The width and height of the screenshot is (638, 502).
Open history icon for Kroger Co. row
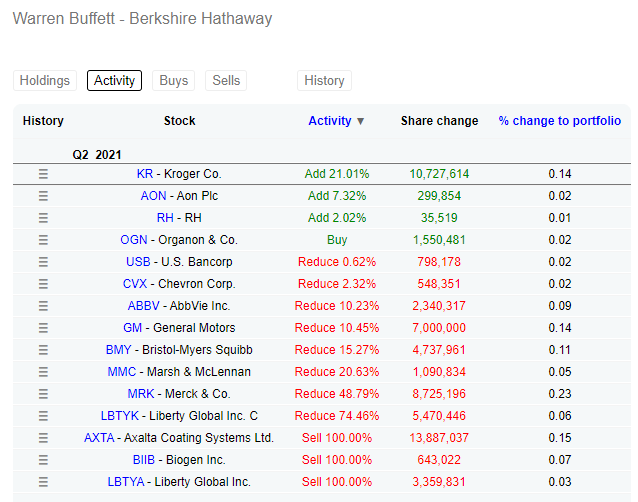(x=43, y=174)
